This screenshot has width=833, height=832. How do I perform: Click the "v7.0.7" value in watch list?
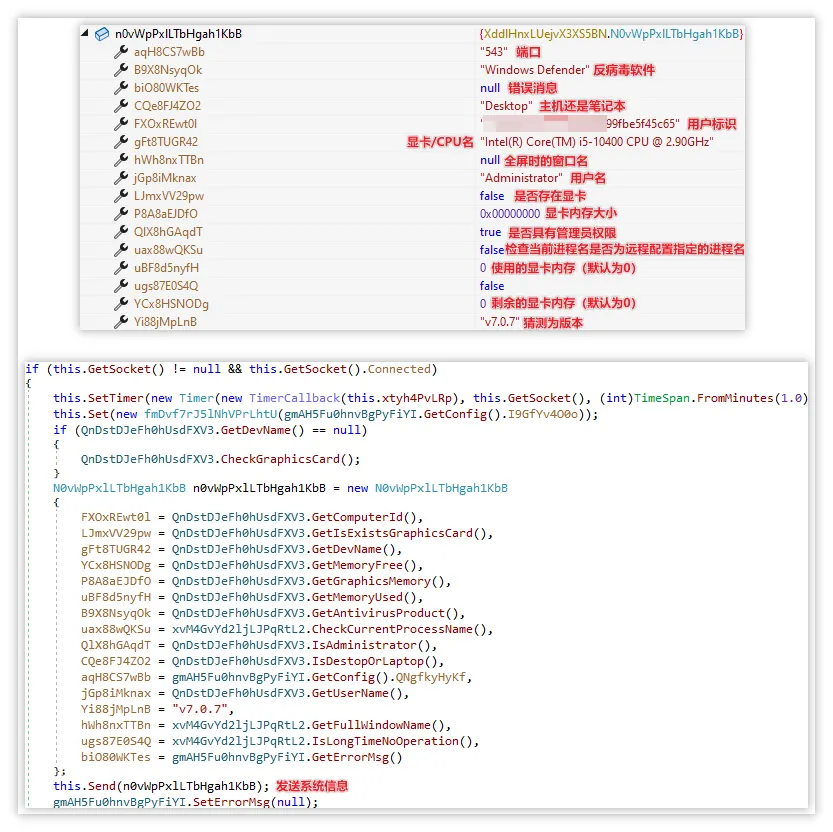[499, 322]
